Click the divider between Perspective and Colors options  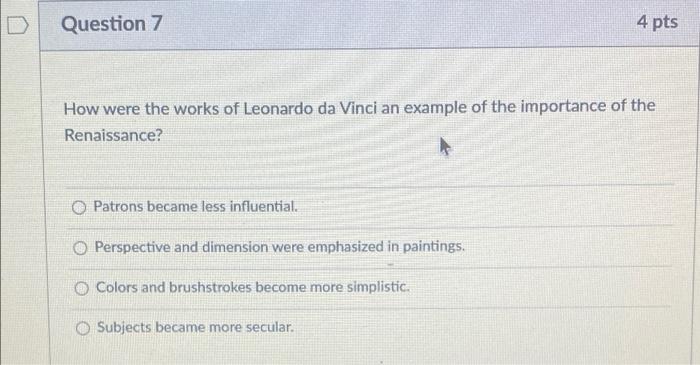coord(370,267)
